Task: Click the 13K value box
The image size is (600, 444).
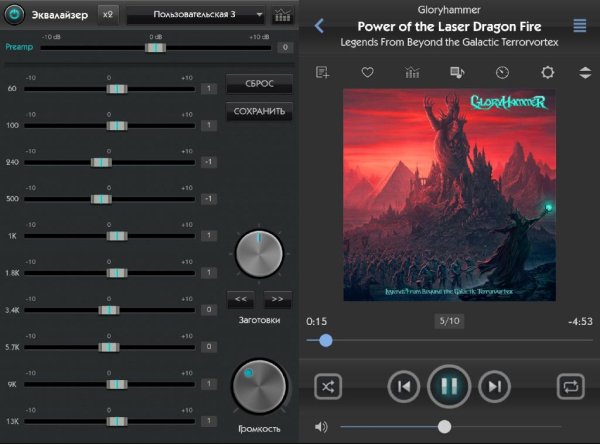Action: pyautogui.click(x=209, y=421)
